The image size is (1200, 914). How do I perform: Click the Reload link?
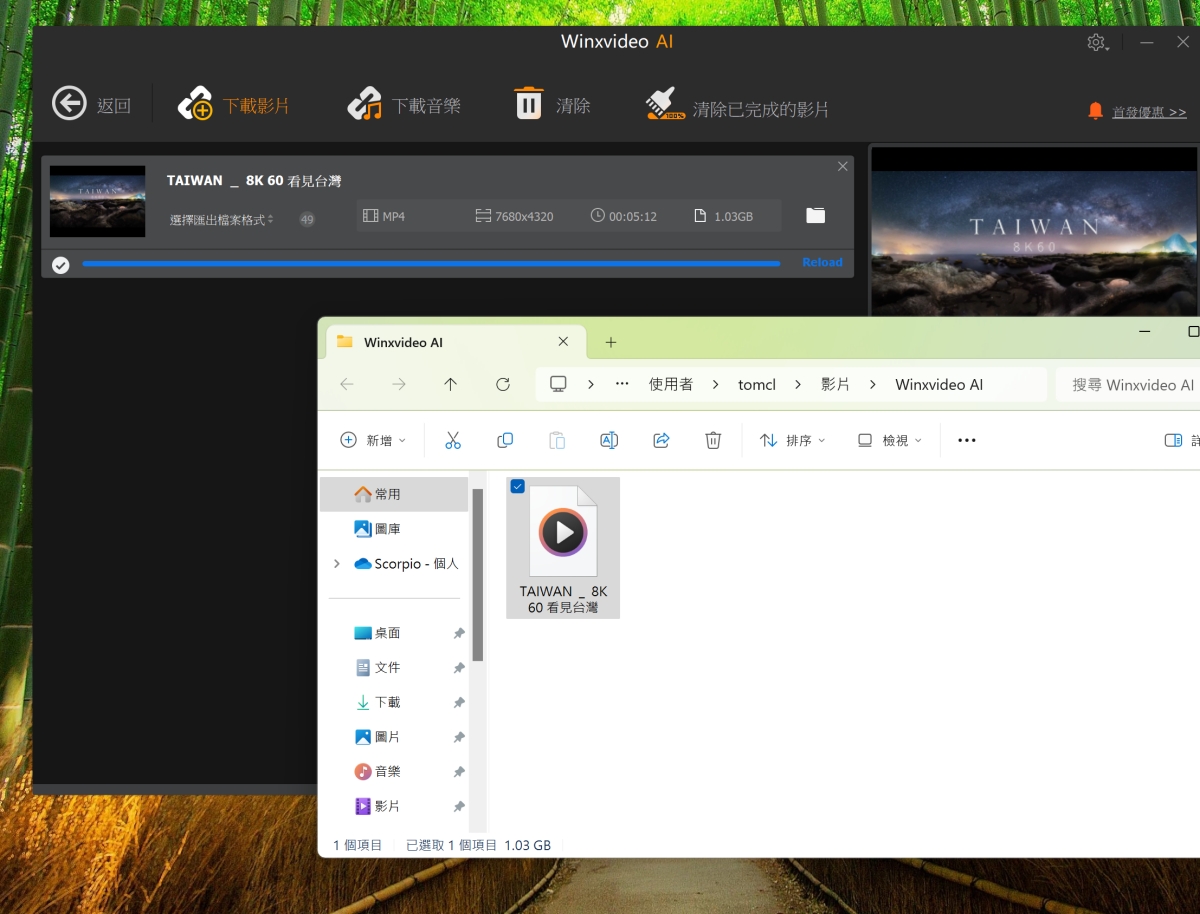[822, 263]
